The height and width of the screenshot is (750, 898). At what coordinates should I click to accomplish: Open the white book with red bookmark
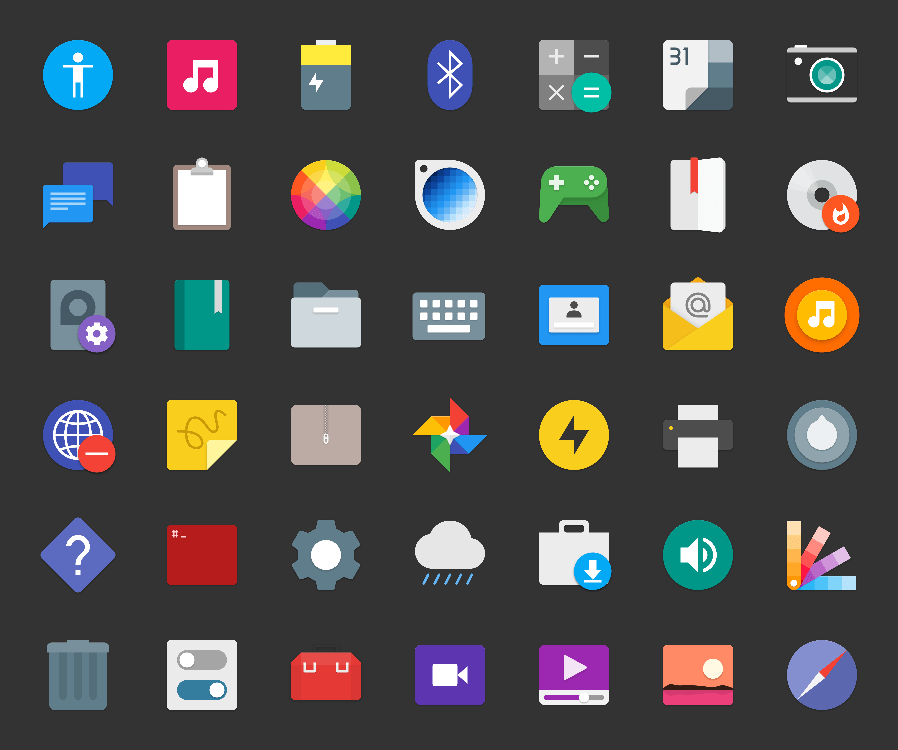tap(698, 195)
